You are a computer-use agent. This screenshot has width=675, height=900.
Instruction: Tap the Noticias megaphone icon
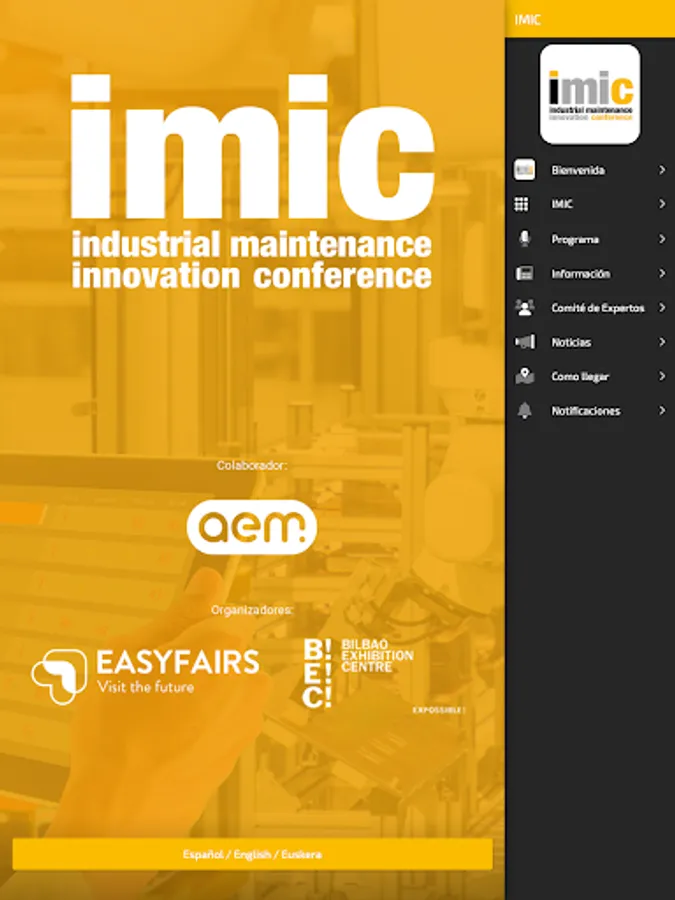525,342
